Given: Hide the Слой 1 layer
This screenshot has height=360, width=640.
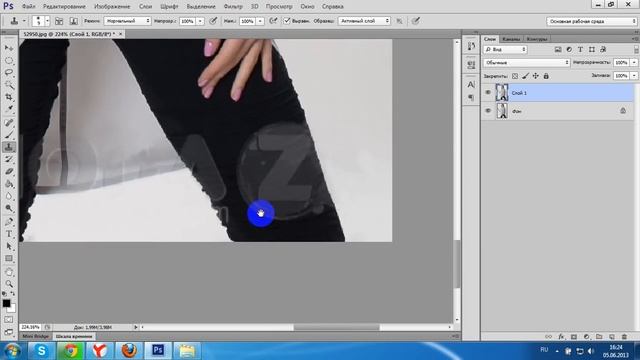Looking at the screenshot, I should (x=488, y=93).
